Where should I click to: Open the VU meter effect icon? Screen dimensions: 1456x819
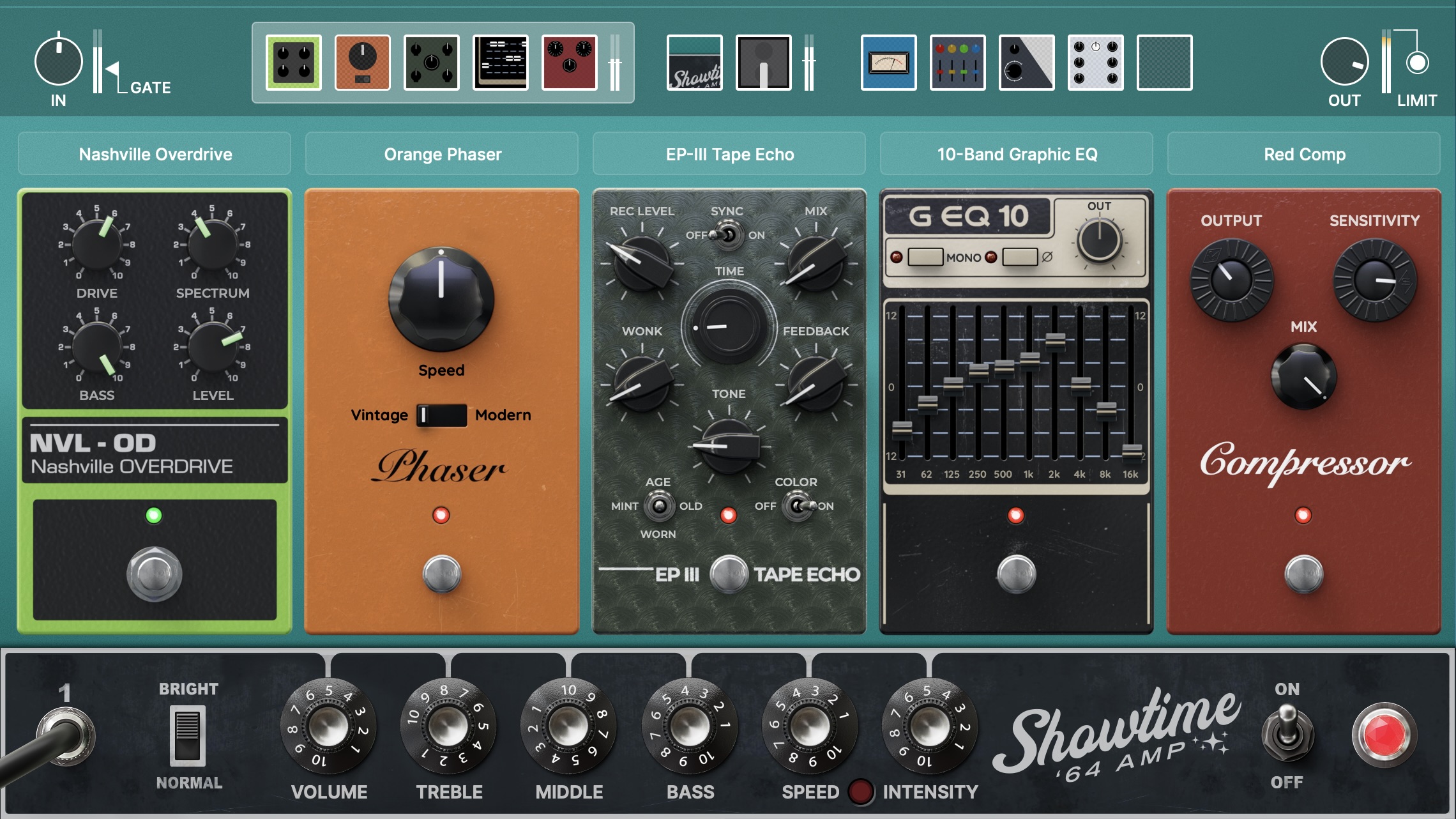pyautogui.click(x=888, y=62)
